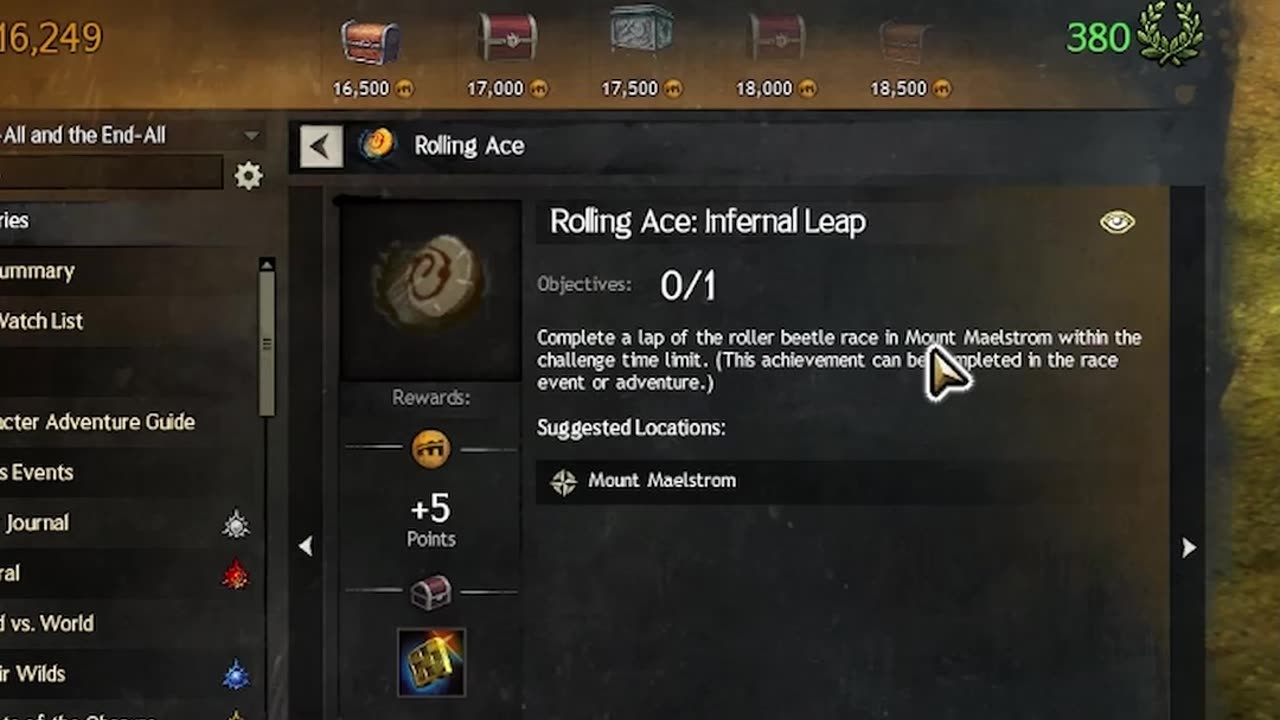Open the achievement panel settings gear

[248, 176]
